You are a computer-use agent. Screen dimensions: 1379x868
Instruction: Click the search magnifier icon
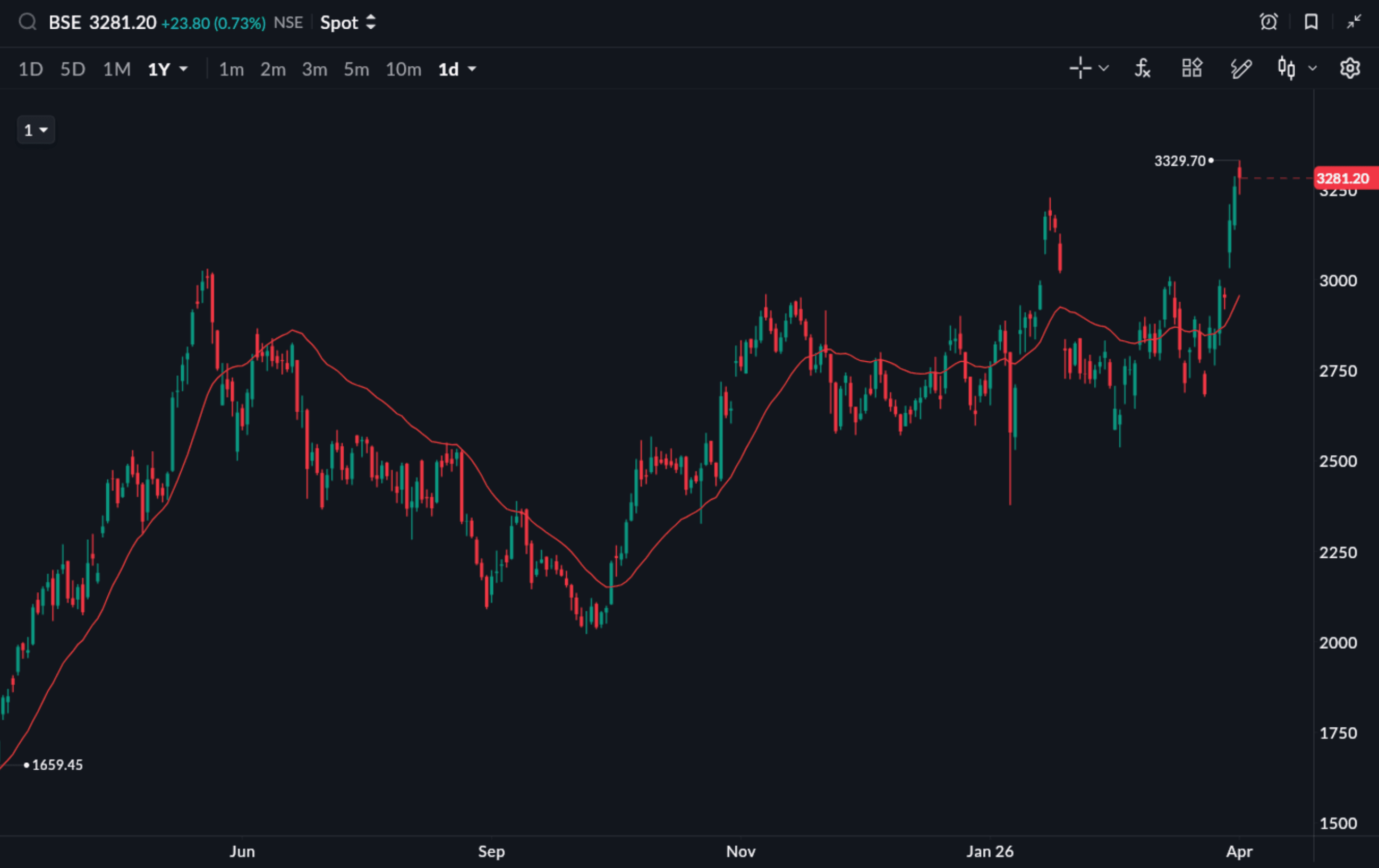click(28, 22)
